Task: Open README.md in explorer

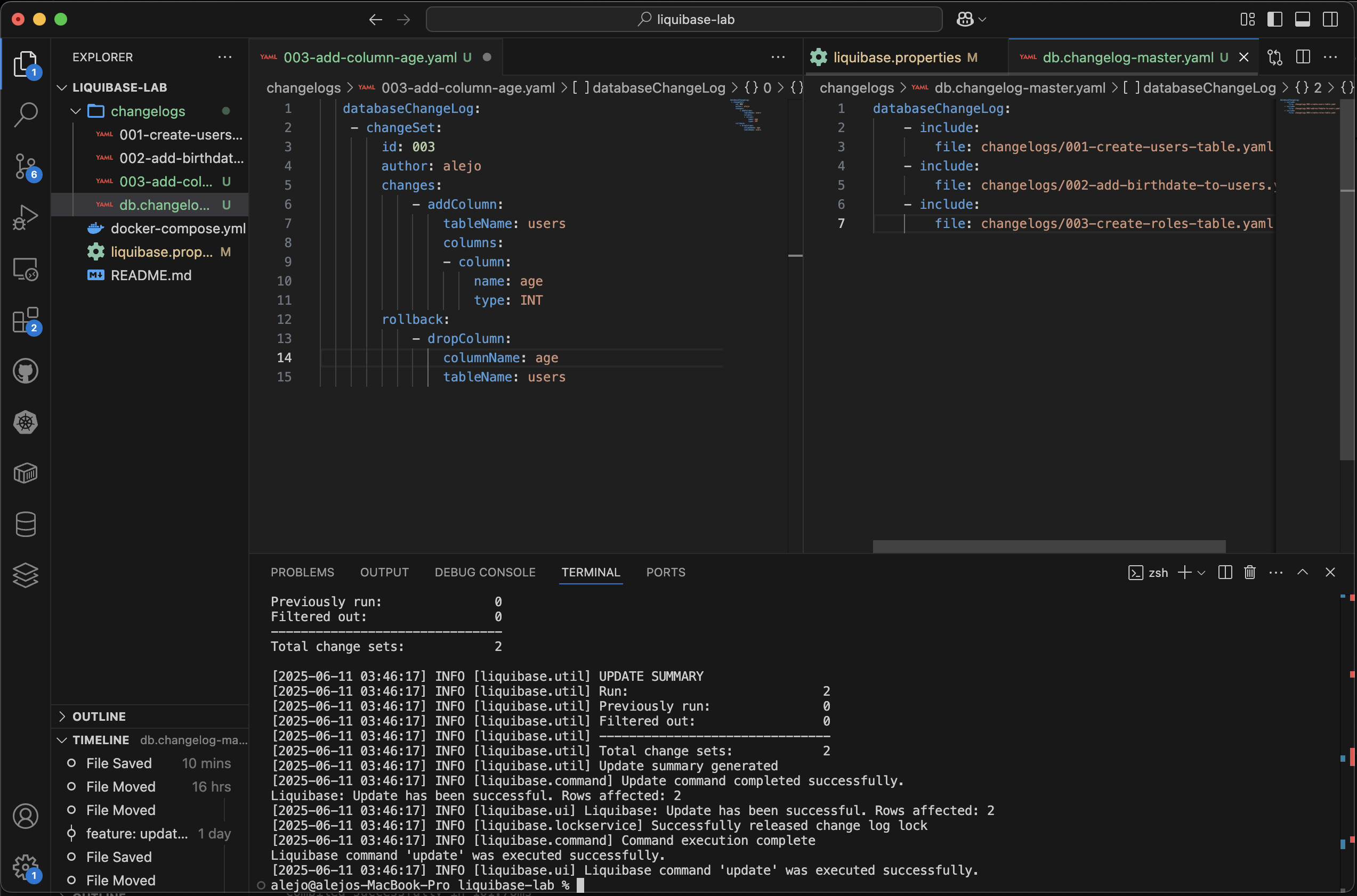Action: [x=150, y=275]
